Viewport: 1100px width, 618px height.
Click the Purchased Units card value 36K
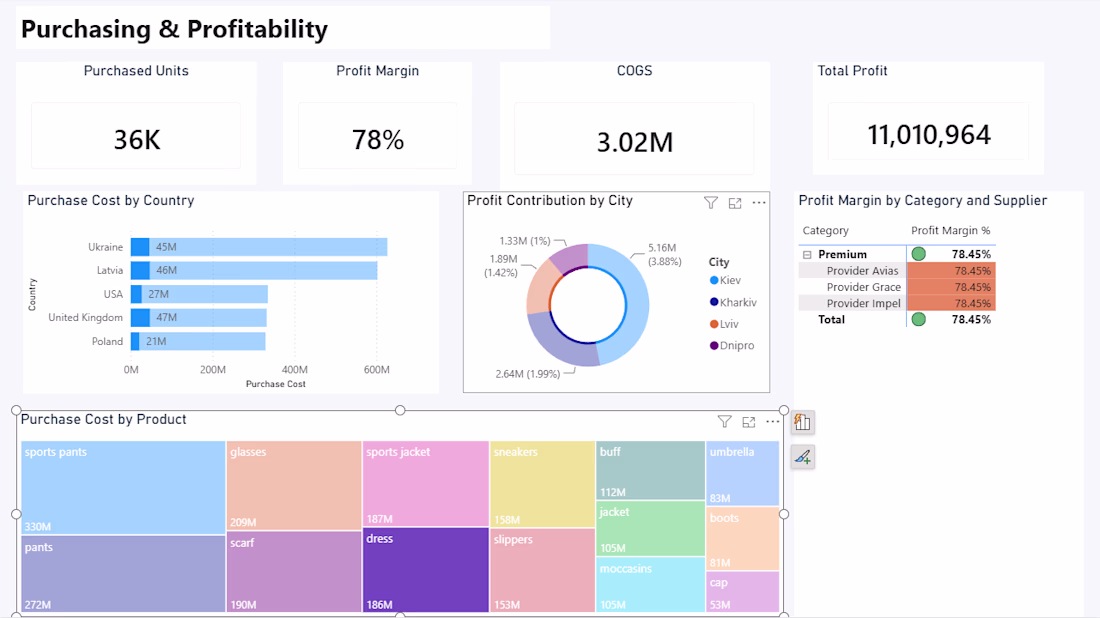click(138, 140)
